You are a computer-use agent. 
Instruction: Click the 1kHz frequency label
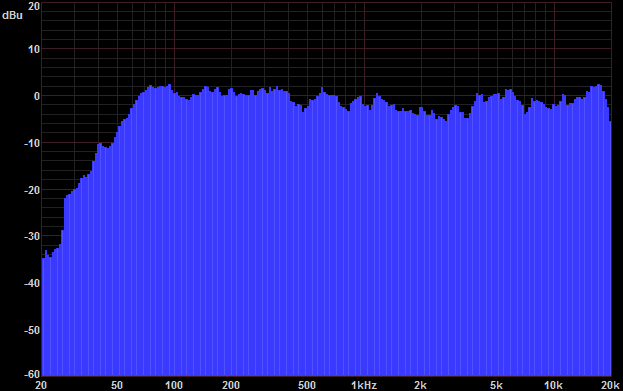point(364,385)
